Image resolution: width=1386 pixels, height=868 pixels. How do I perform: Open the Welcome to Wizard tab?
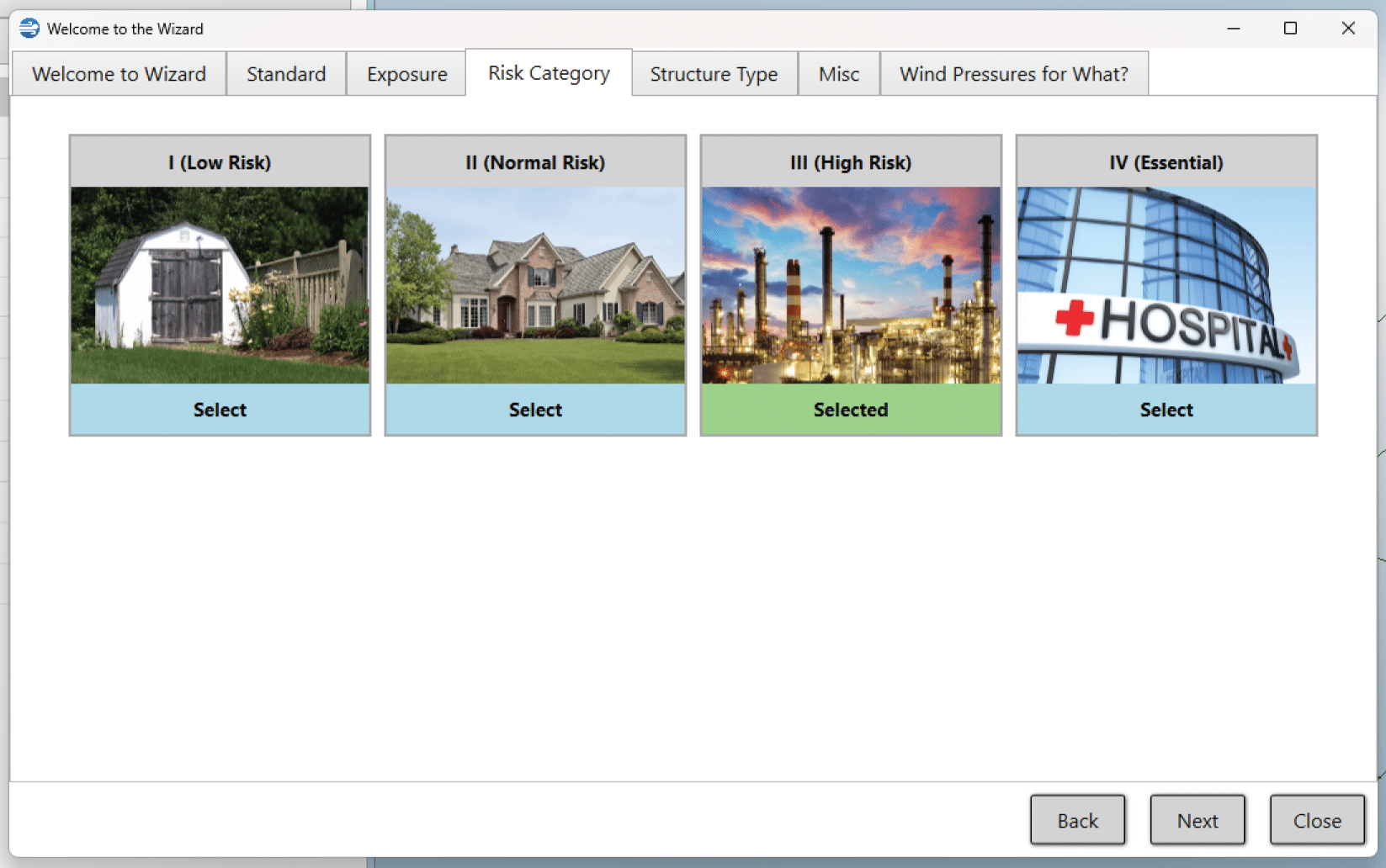(x=119, y=74)
